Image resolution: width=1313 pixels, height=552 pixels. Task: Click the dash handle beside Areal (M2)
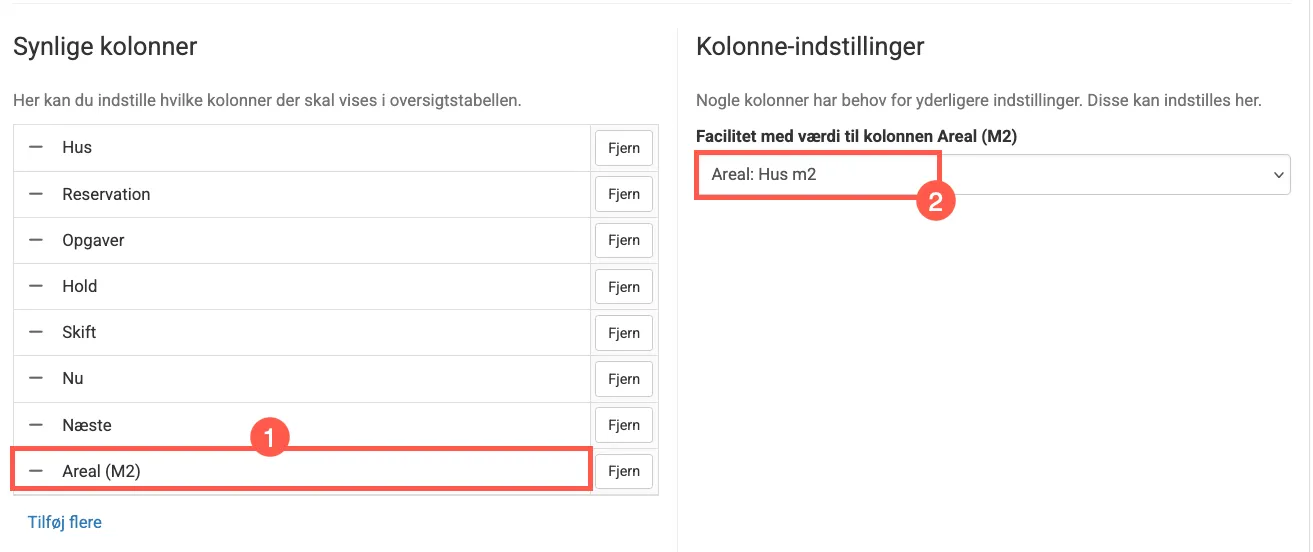(x=36, y=471)
